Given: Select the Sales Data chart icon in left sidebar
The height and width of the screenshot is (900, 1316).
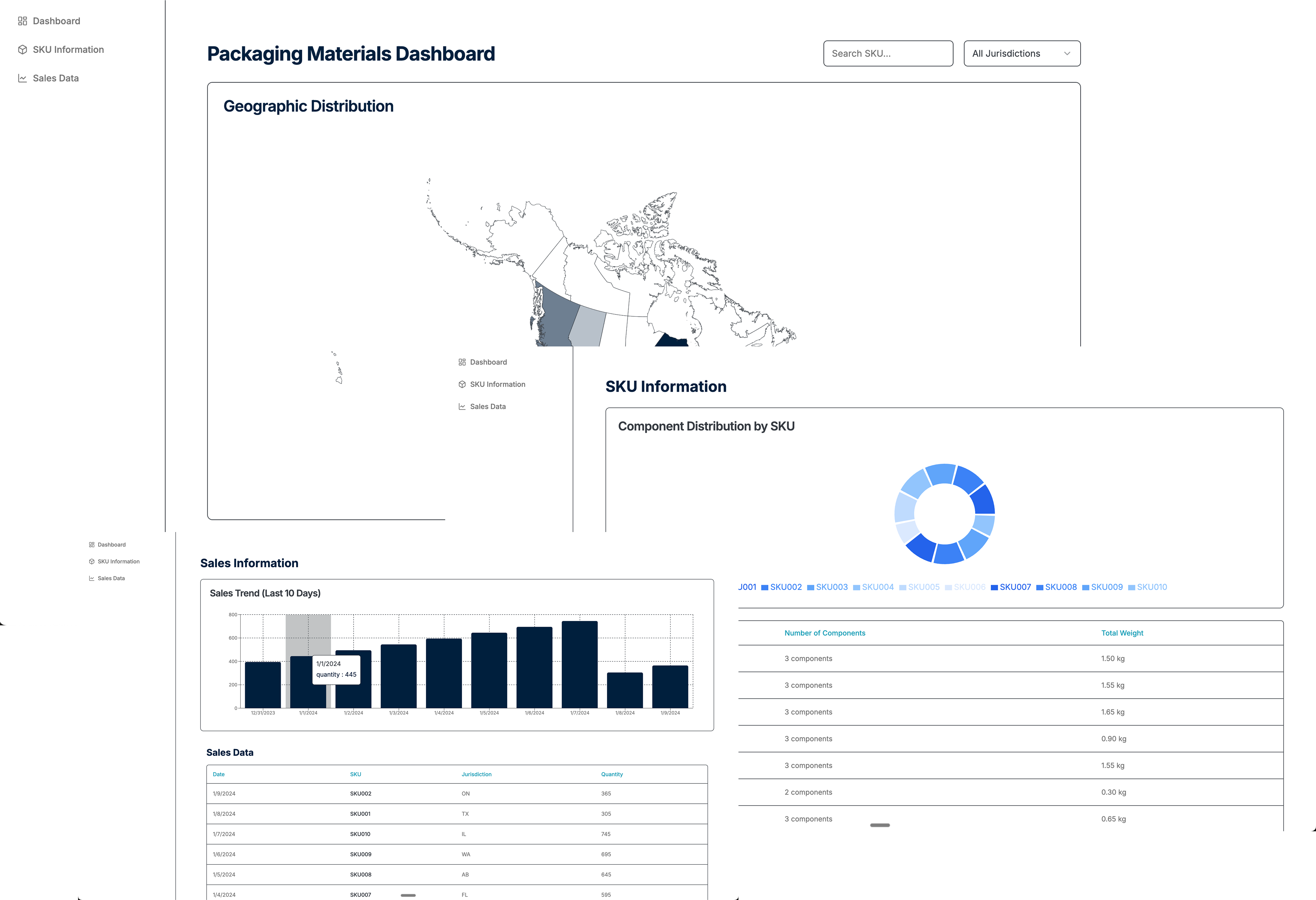Looking at the screenshot, I should [22, 78].
